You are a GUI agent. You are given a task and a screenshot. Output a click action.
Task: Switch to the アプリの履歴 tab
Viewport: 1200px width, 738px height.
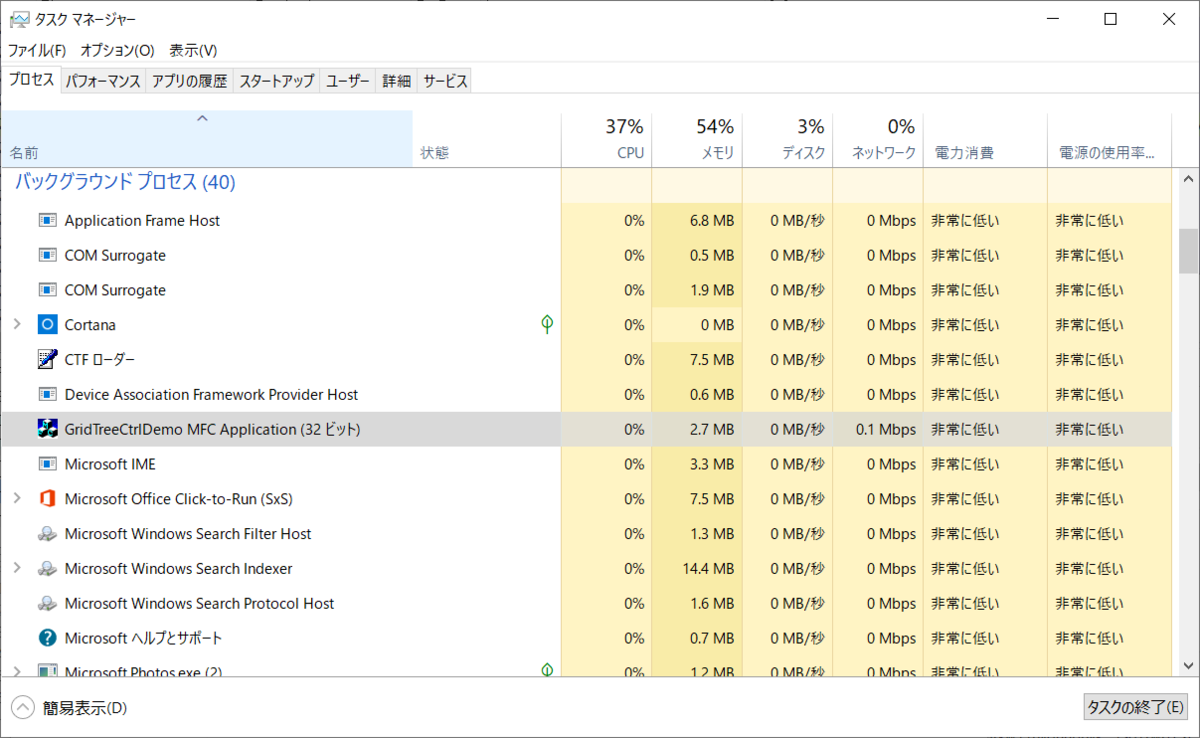[189, 82]
